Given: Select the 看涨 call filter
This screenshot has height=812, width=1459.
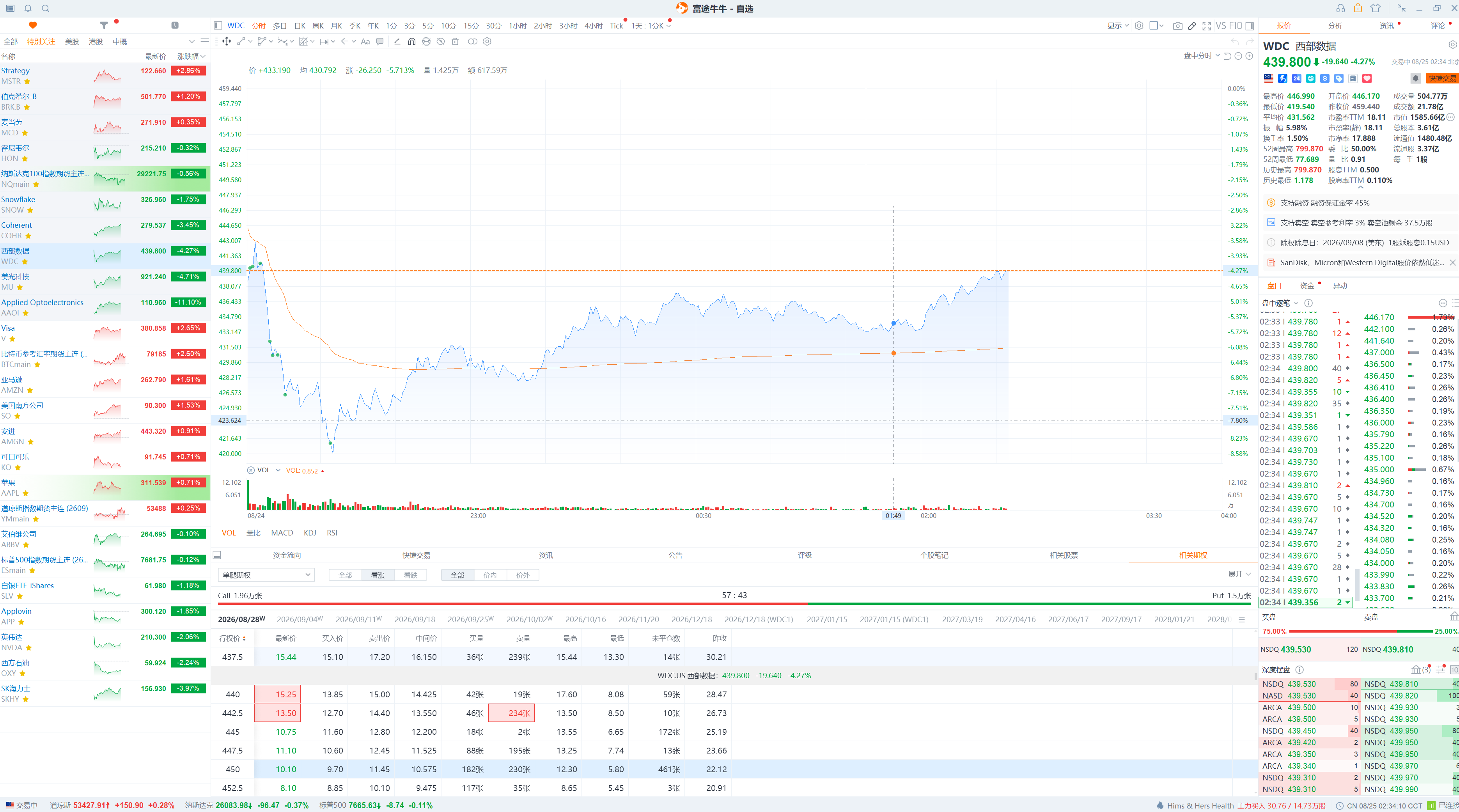Looking at the screenshot, I should pyautogui.click(x=378, y=575).
